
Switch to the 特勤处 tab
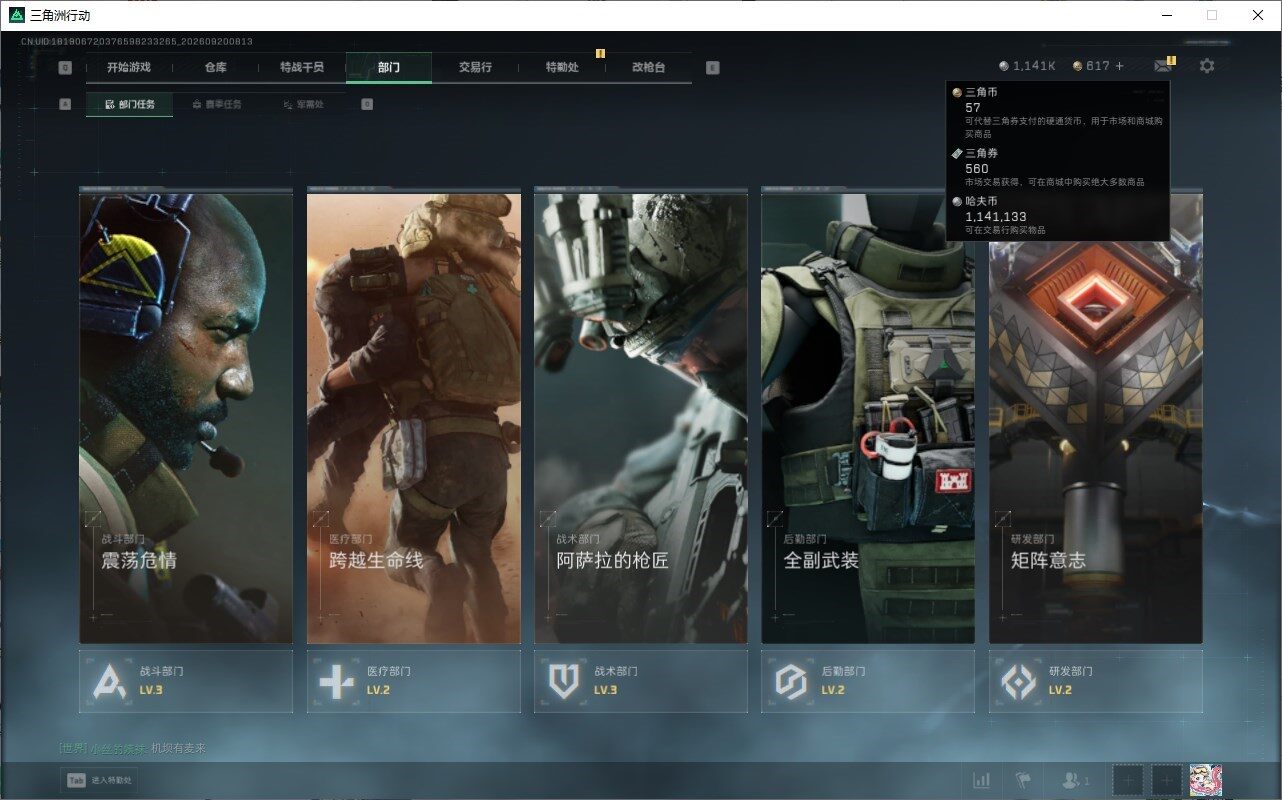(562, 67)
